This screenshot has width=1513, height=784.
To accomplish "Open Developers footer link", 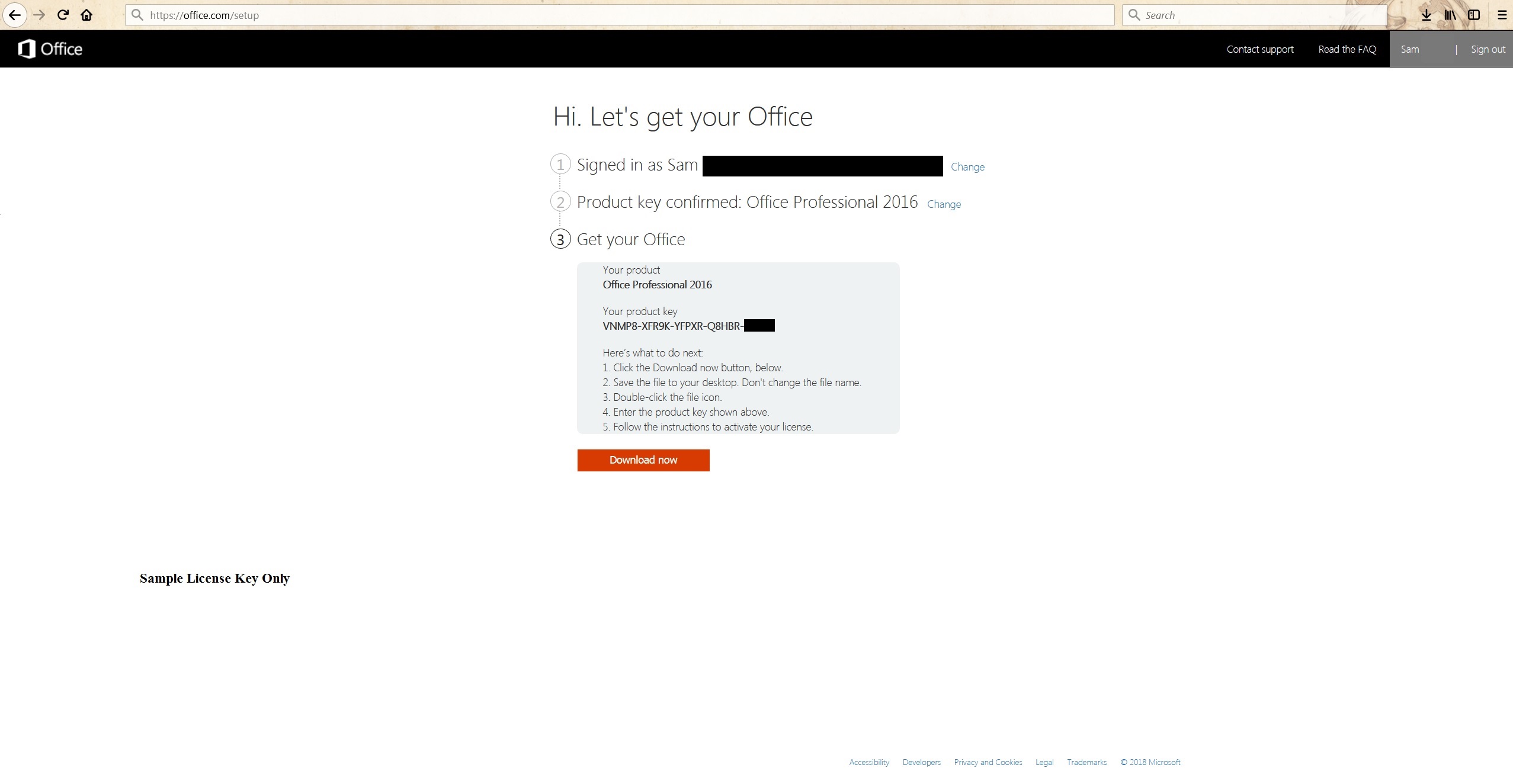I will point(922,762).
